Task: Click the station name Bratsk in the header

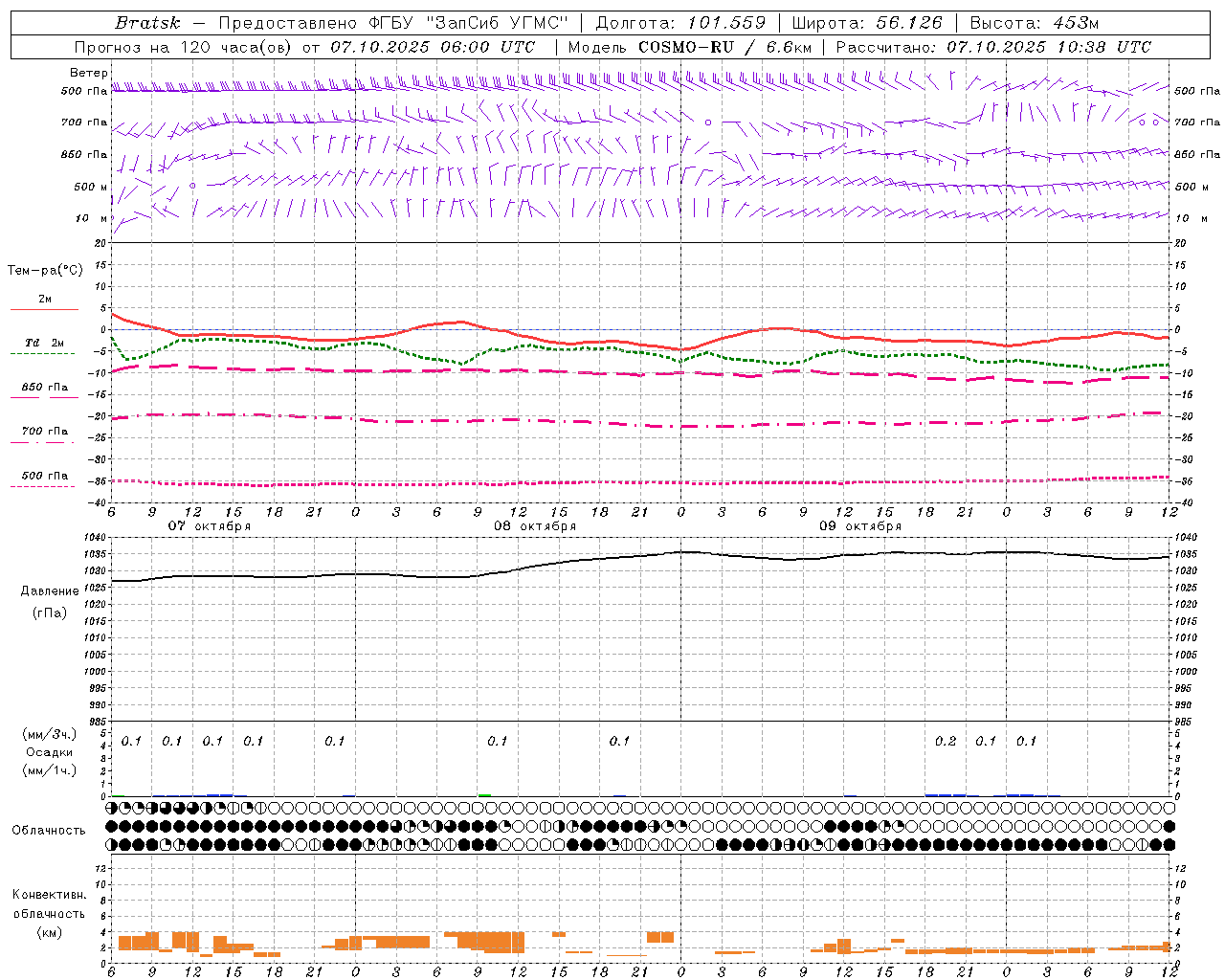Action: pos(147,23)
